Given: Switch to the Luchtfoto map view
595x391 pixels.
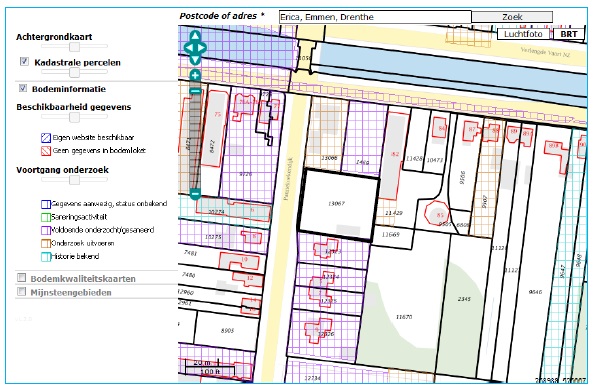Looking at the screenshot, I should pos(523,34).
